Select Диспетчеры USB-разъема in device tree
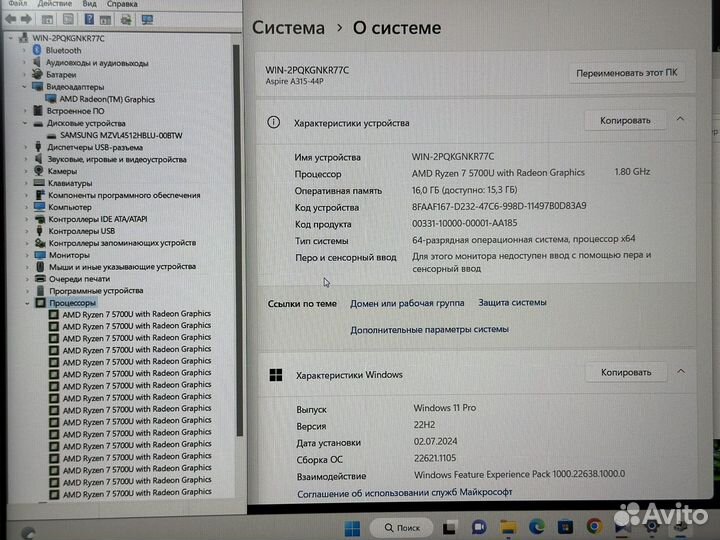Image resolution: width=720 pixels, height=540 pixels. tap(95, 147)
